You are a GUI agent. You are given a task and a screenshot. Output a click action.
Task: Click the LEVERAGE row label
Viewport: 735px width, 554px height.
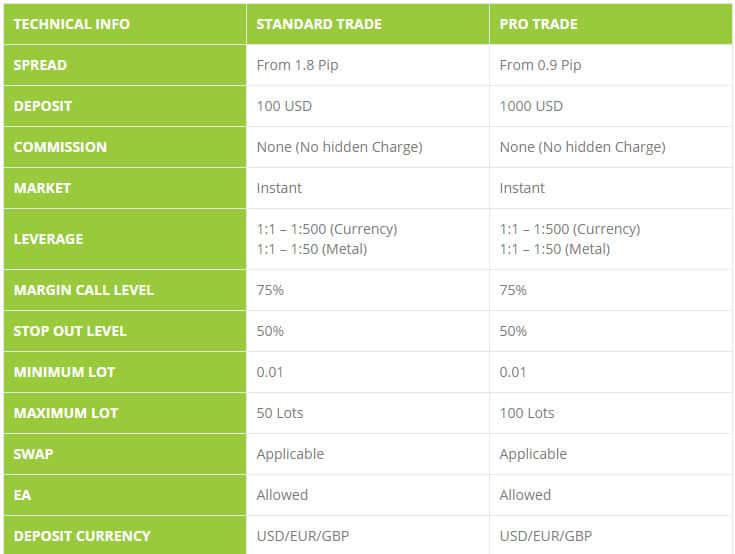(x=48, y=239)
